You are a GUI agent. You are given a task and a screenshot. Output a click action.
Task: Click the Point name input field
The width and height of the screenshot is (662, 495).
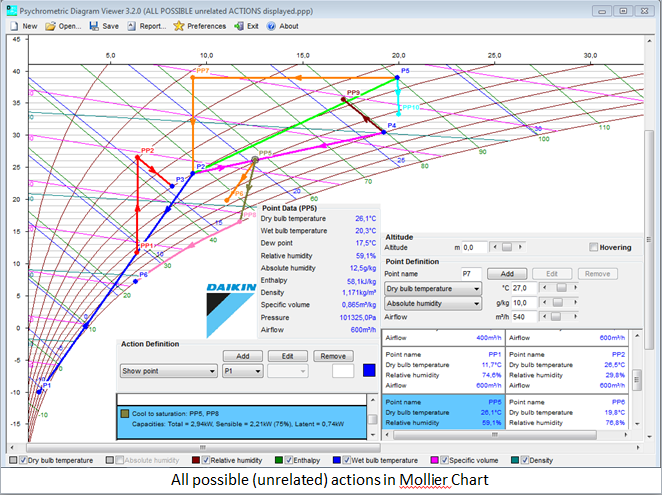tap(469, 273)
